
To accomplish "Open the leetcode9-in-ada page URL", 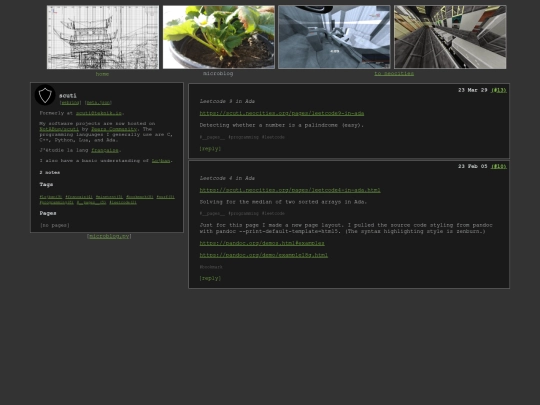I will (x=282, y=113).
